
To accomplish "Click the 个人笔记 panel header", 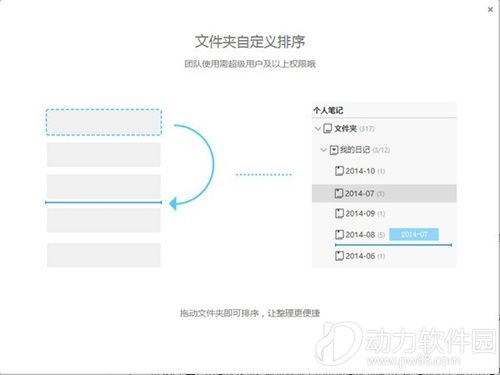I will point(328,110).
